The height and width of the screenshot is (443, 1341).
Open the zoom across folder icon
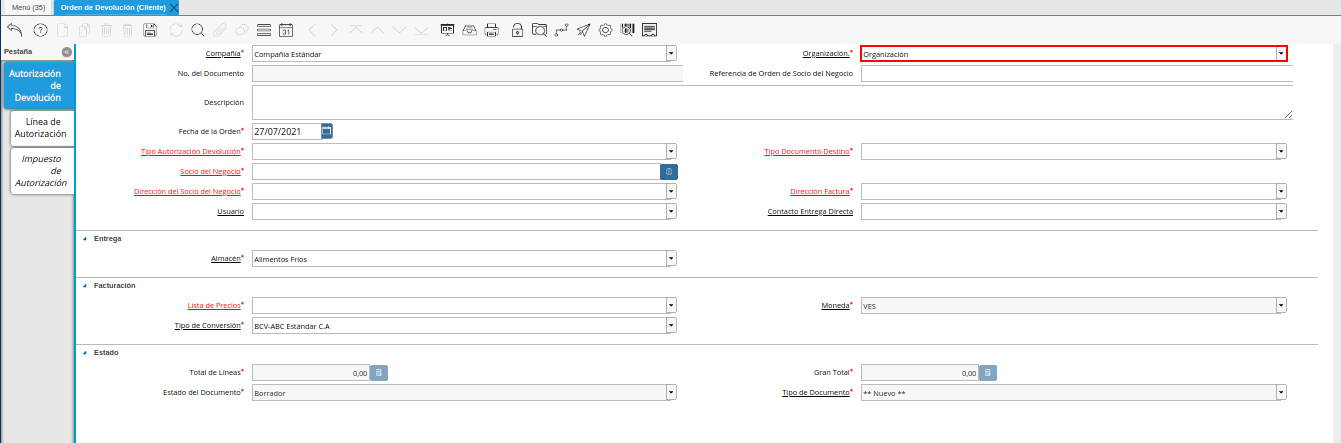coord(539,30)
